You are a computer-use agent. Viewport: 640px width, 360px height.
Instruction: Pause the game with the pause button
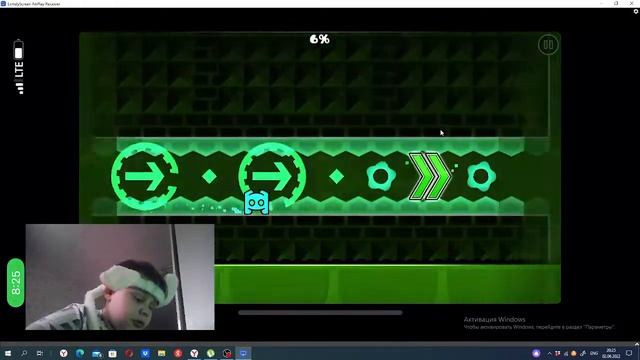(548, 44)
